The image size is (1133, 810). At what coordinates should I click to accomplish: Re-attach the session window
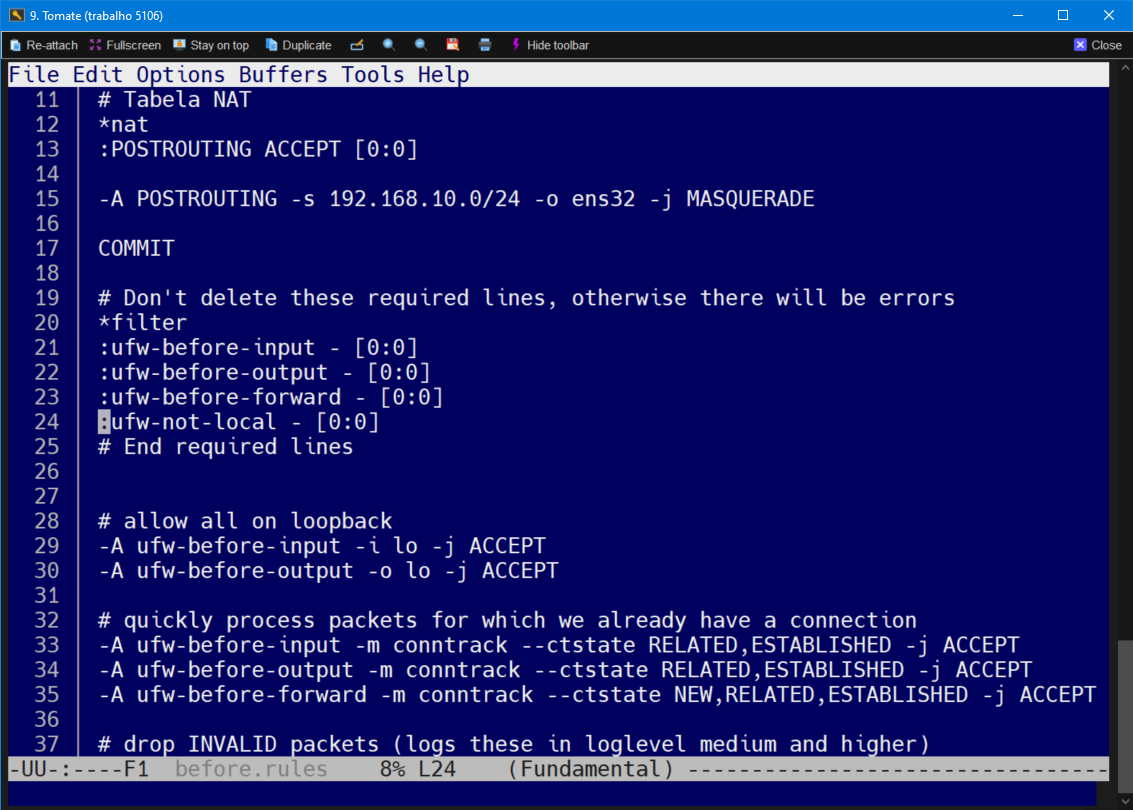tap(44, 44)
